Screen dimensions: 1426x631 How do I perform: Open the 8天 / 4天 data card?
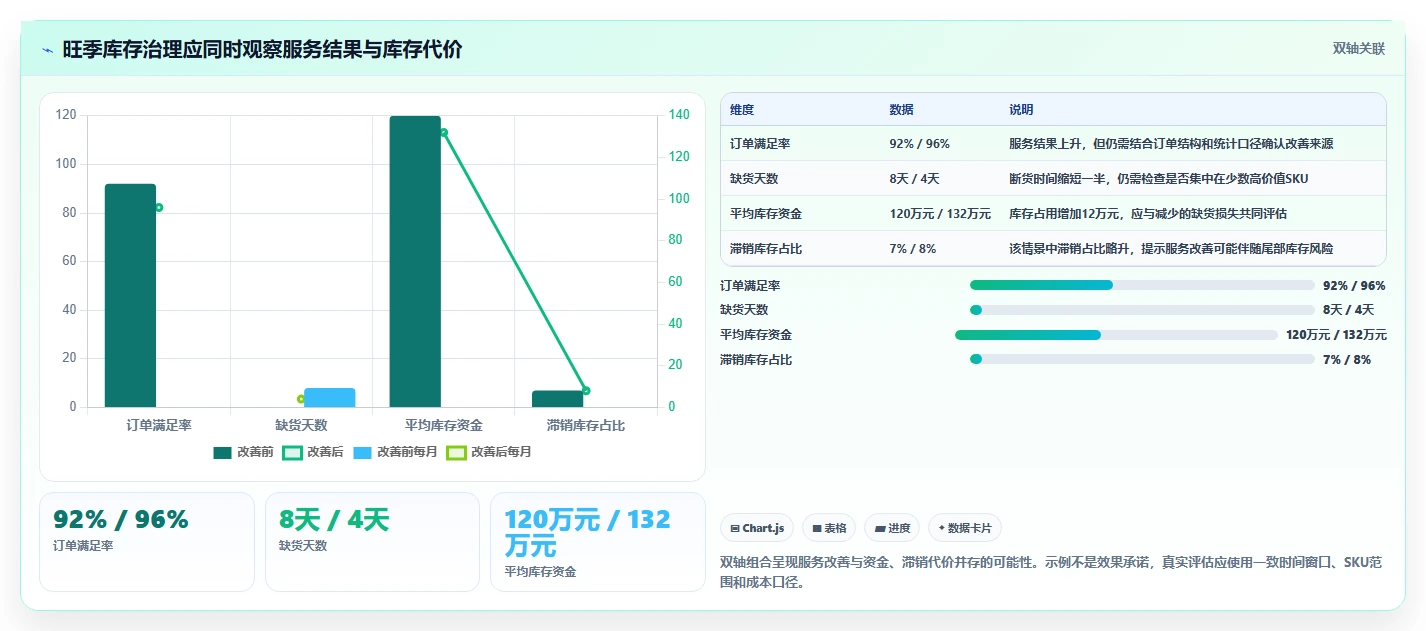pos(372,542)
